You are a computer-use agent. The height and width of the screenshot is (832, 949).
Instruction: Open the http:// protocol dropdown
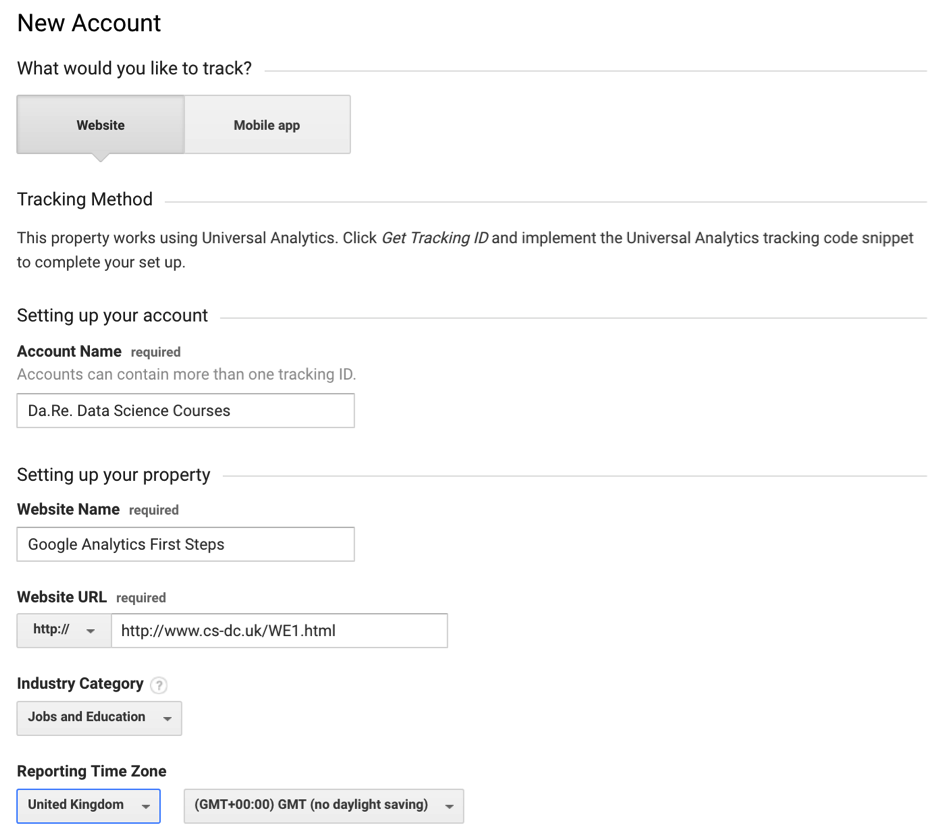(64, 631)
